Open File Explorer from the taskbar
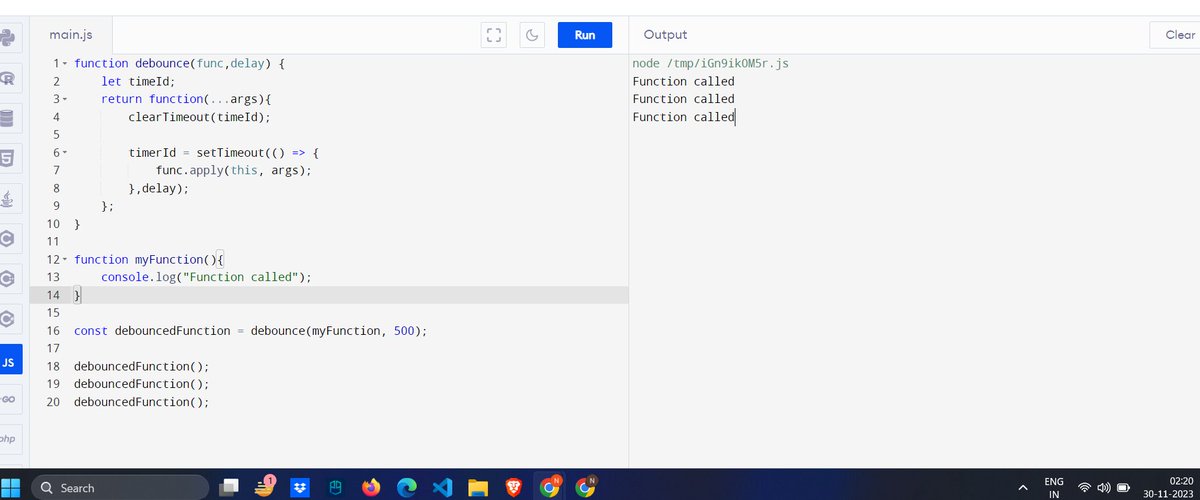Viewport: 1200px width, 500px height. (477, 487)
